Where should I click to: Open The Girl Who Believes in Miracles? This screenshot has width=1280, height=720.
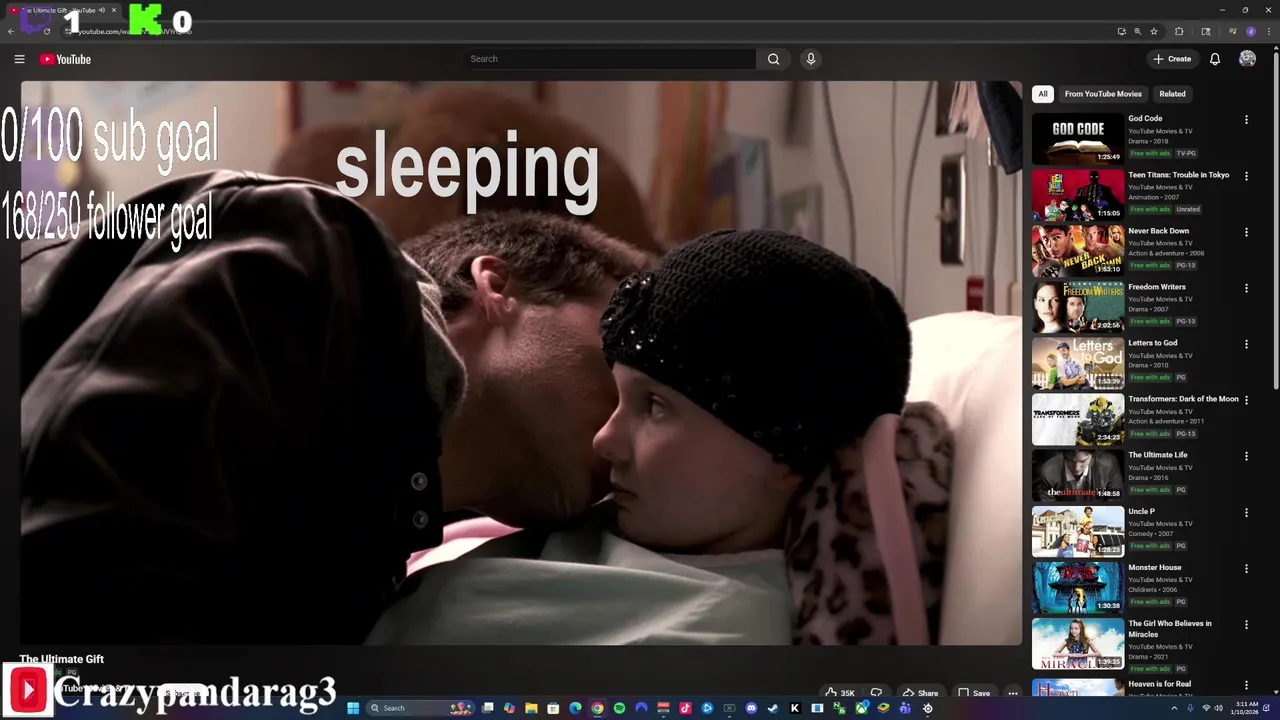coord(1170,629)
